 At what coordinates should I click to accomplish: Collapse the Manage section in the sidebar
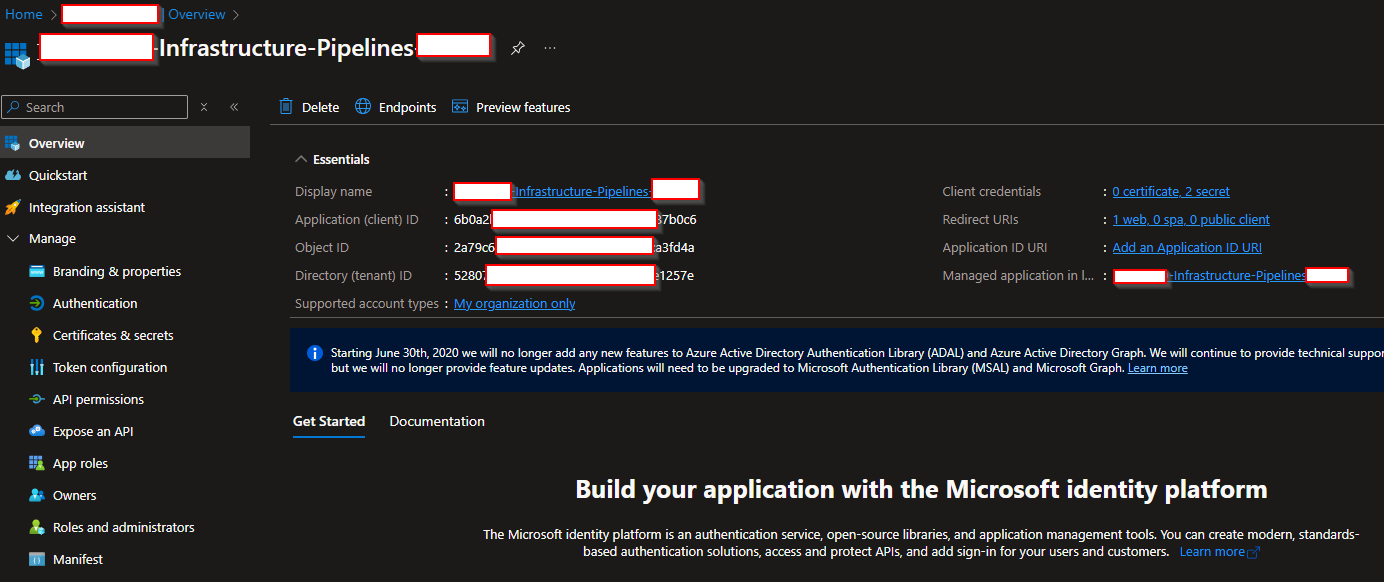[x=13, y=239]
